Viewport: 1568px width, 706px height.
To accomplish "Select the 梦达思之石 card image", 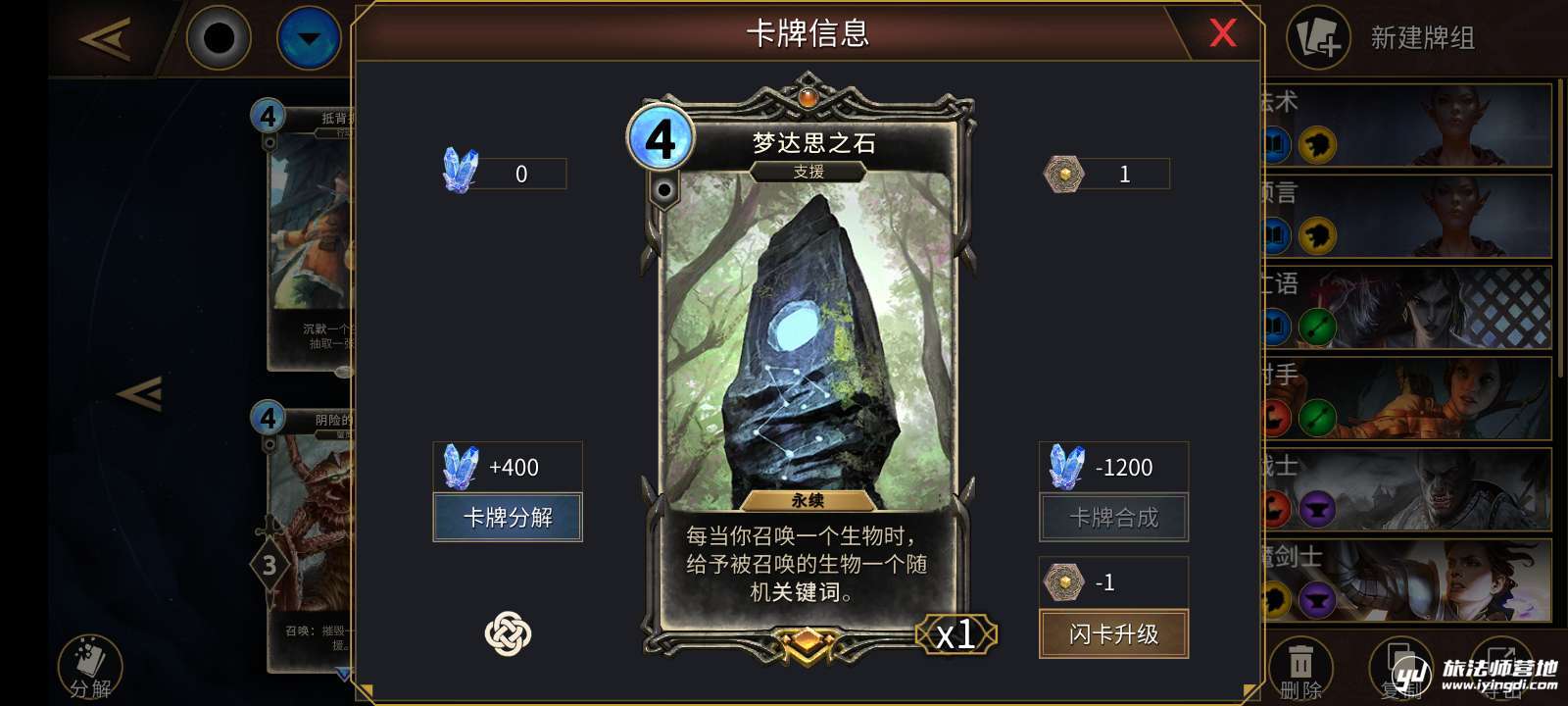I will coord(808,338).
